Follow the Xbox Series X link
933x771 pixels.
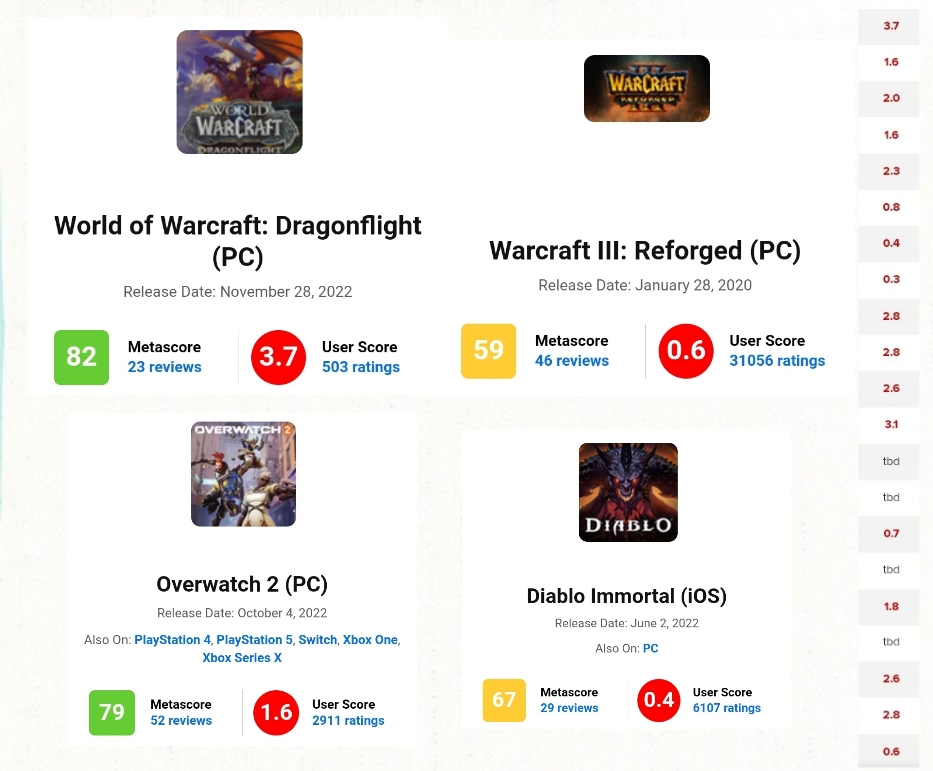pyautogui.click(x=242, y=657)
